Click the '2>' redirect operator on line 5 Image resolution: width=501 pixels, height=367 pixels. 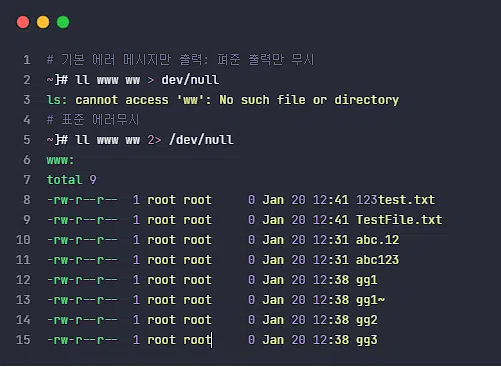pyautogui.click(x=154, y=140)
